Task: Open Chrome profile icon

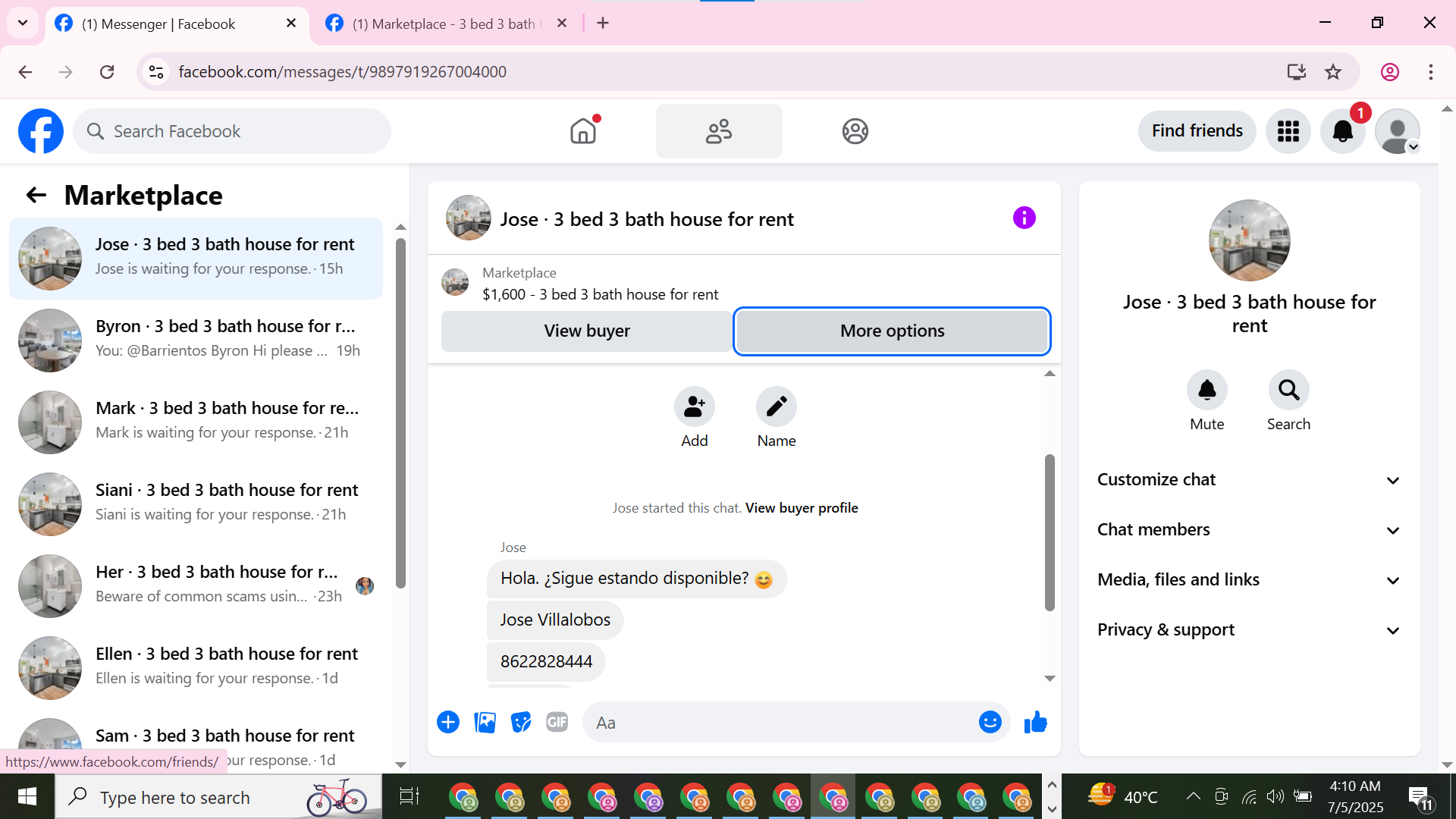Action: click(x=1389, y=72)
